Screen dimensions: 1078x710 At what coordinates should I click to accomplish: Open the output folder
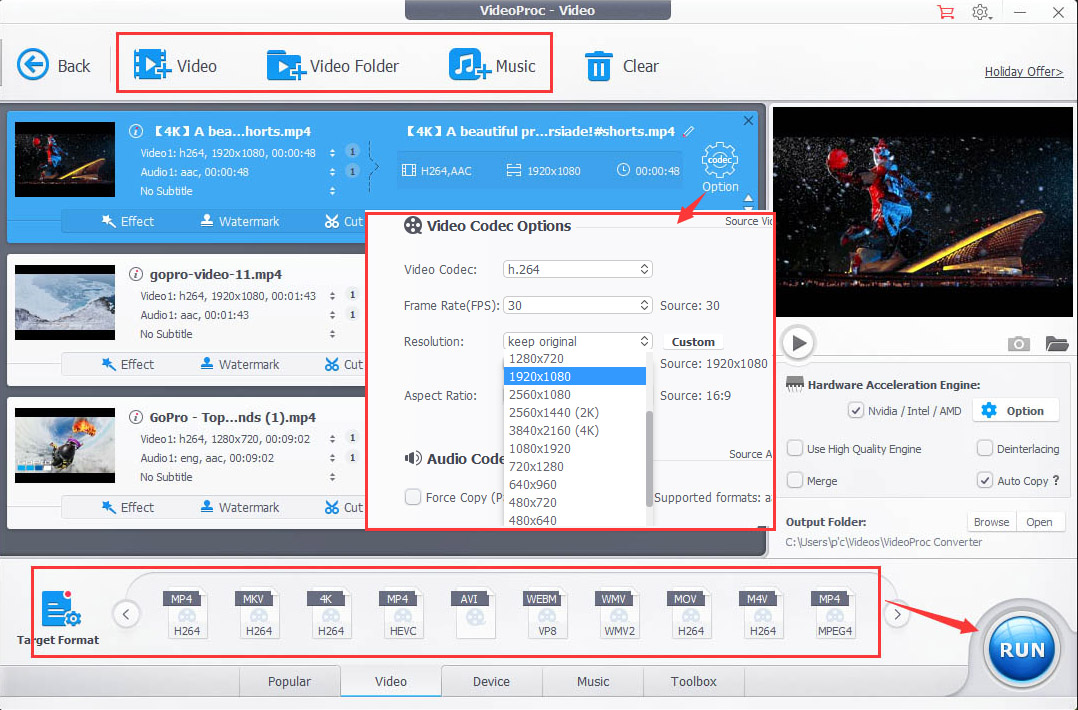coord(1040,522)
